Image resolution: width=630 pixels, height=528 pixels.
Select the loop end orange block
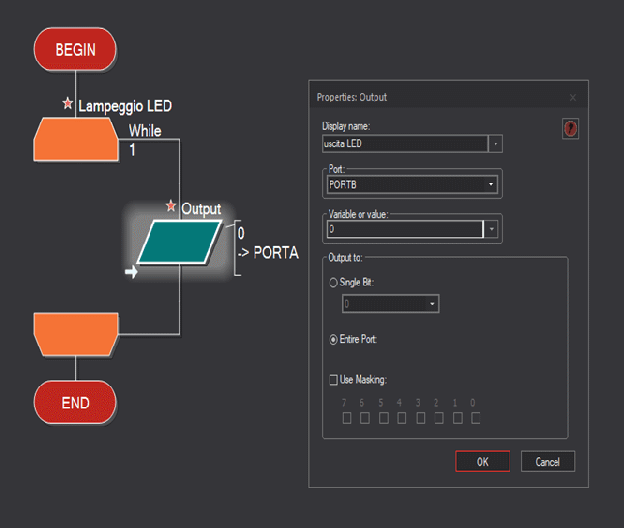(x=76, y=334)
